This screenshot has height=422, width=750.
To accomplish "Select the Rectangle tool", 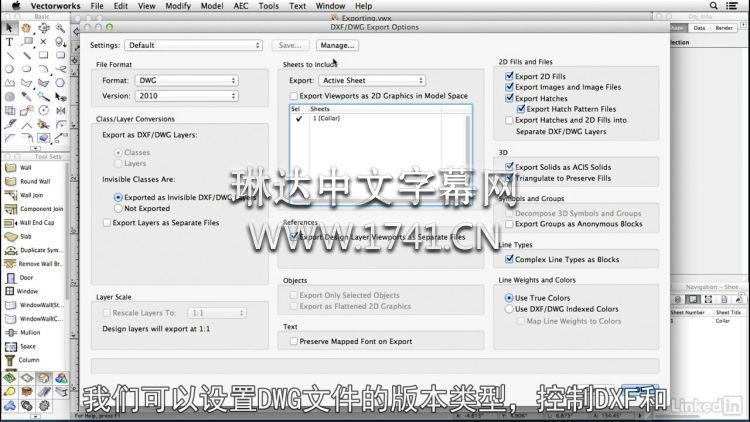I will pos(44,56).
